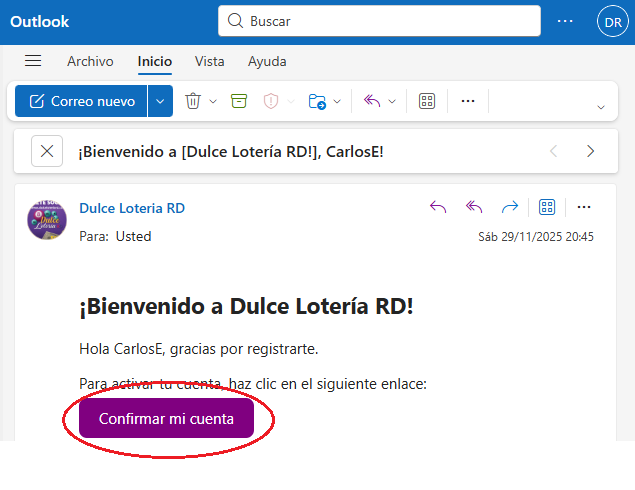Open the toolbar apps grid icon
Screen dimensions: 635x490
click(x=427, y=101)
